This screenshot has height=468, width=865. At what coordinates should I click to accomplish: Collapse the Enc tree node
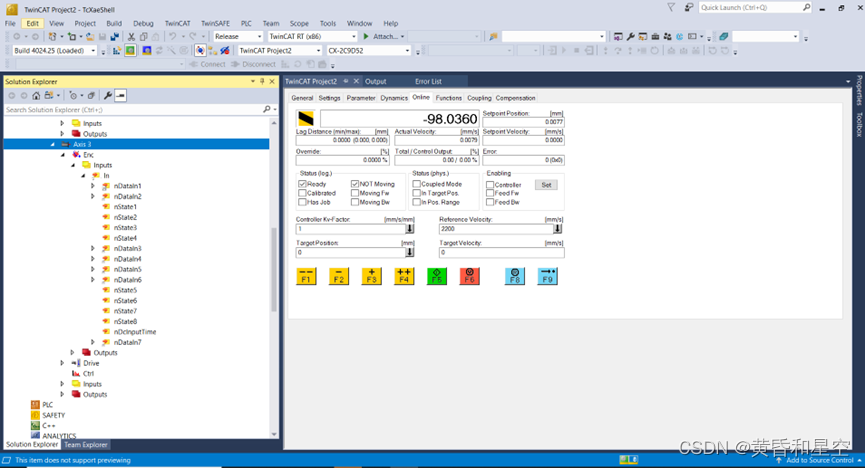pos(62,155)
